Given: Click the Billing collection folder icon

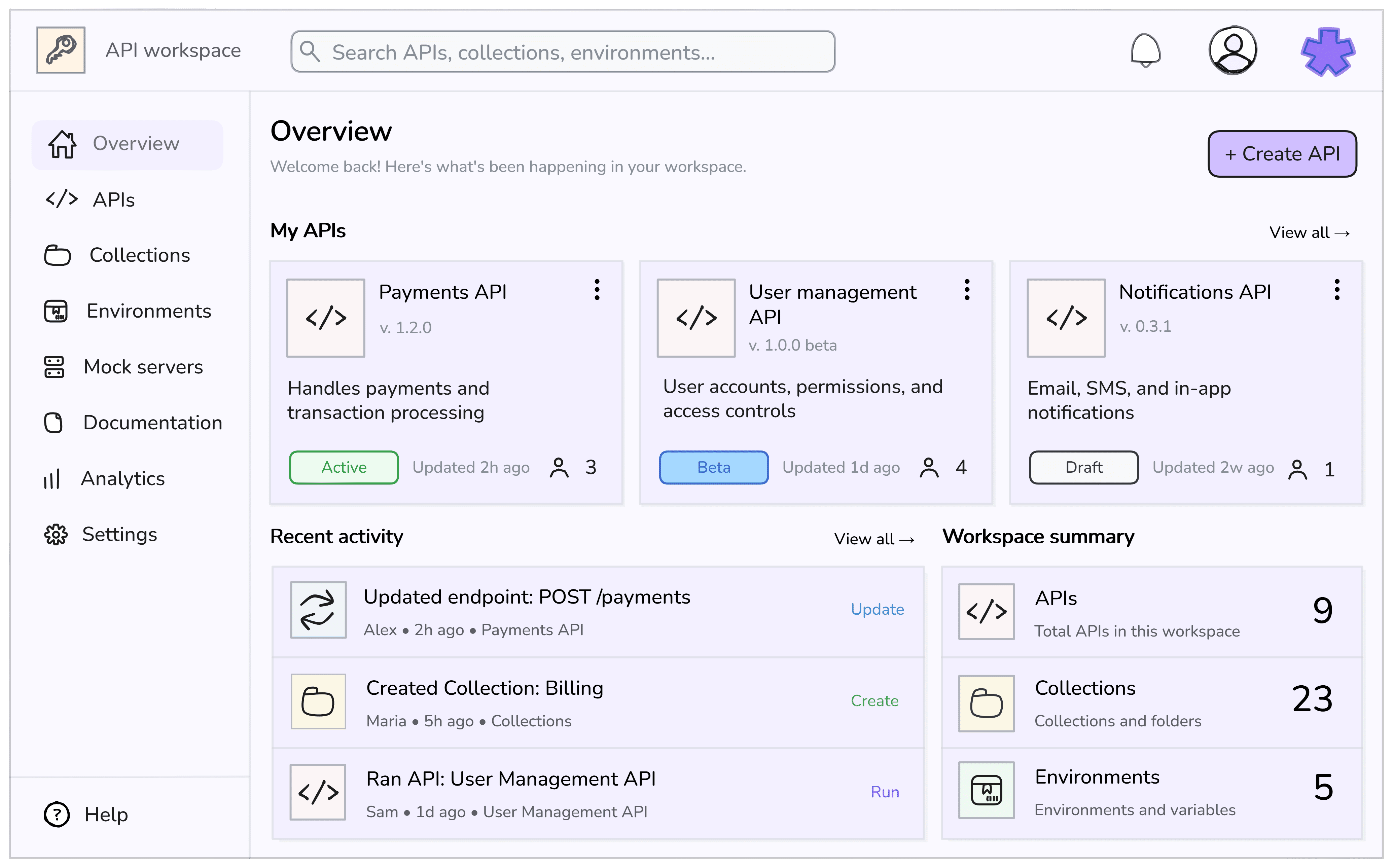Looking at the screenshot, I should click(318, 701).
